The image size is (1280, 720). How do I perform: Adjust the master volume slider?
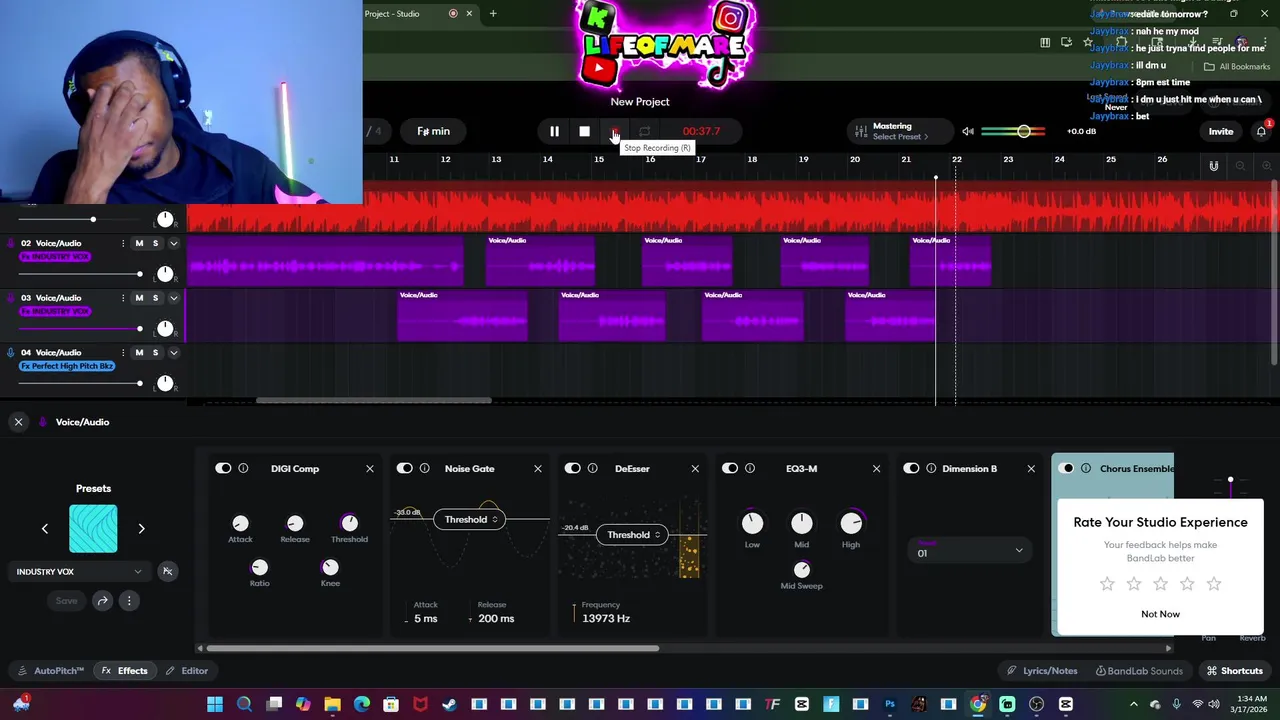click(x=1014, y=131)
